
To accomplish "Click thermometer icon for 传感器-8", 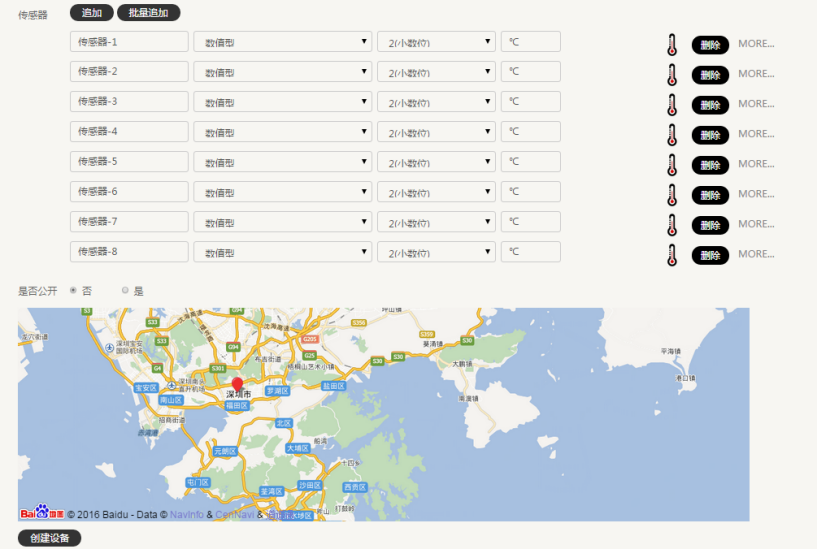I will [x=673, y=254].
